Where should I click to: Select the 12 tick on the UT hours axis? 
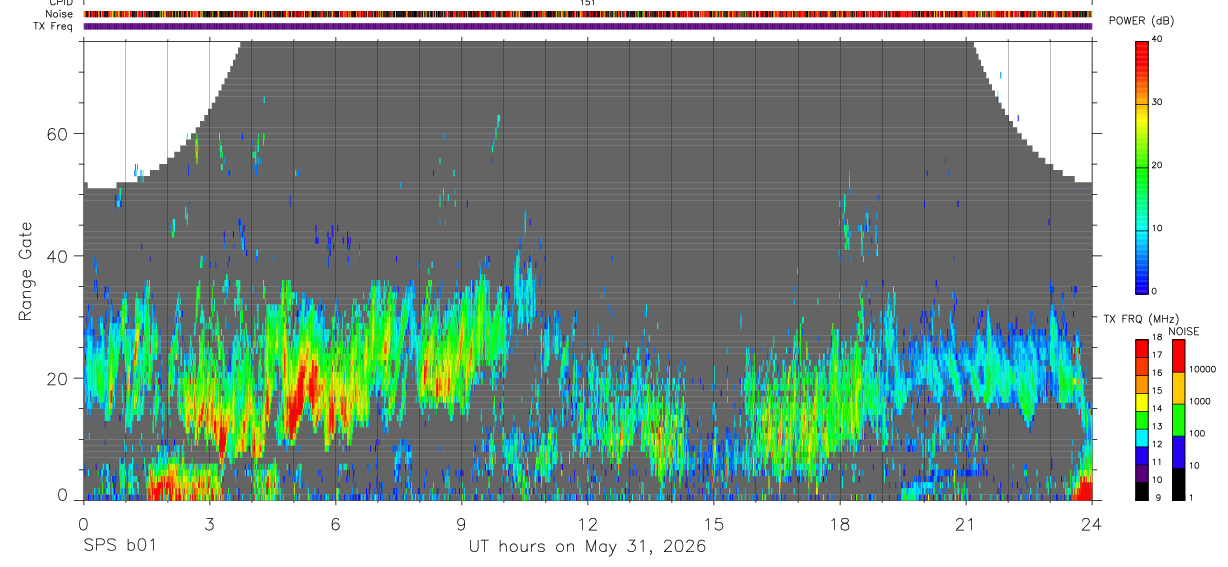(x=587, y=523)
